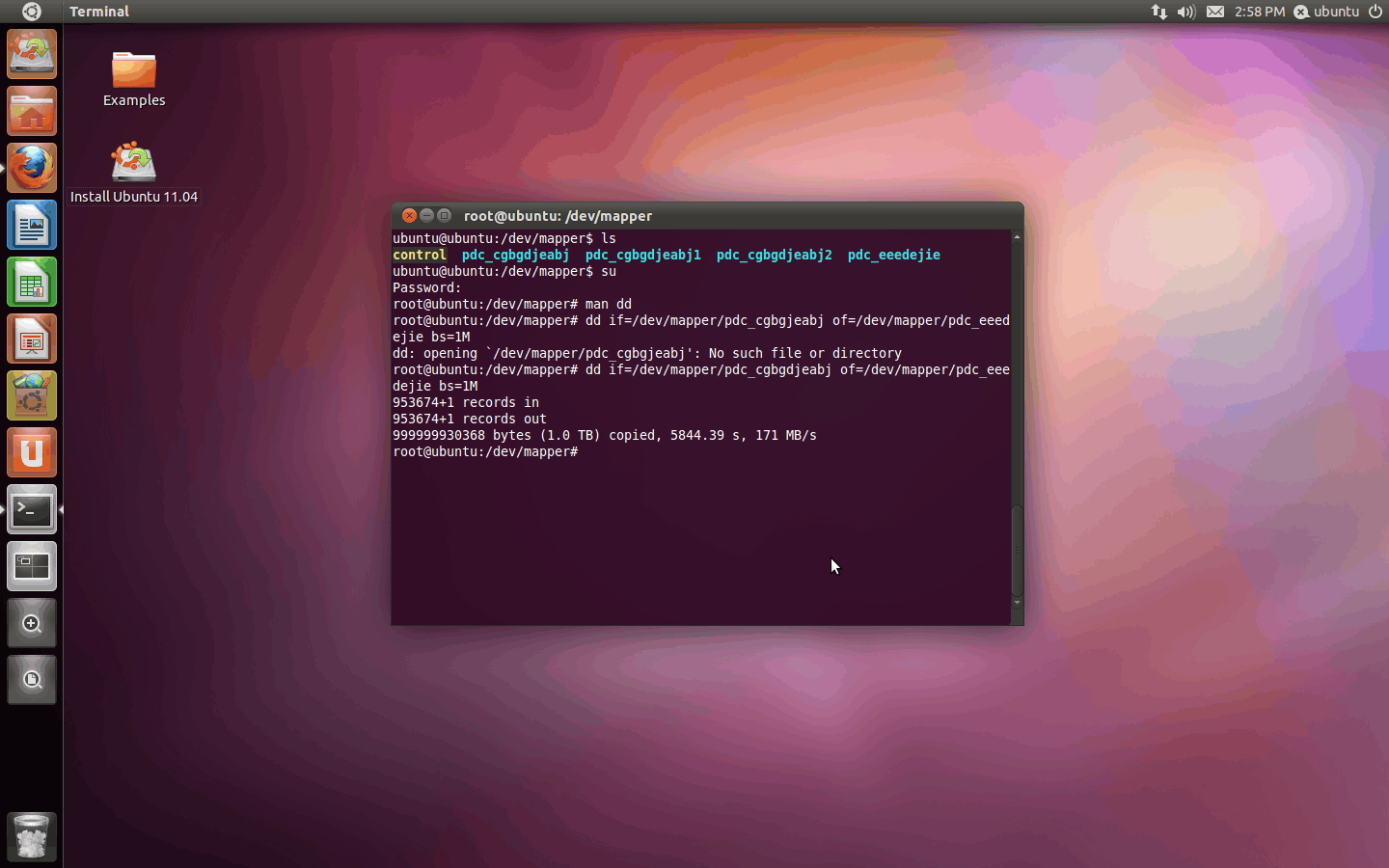Open the Home Folder from the launcher
1389x868 pixels.
click(32, 111)
